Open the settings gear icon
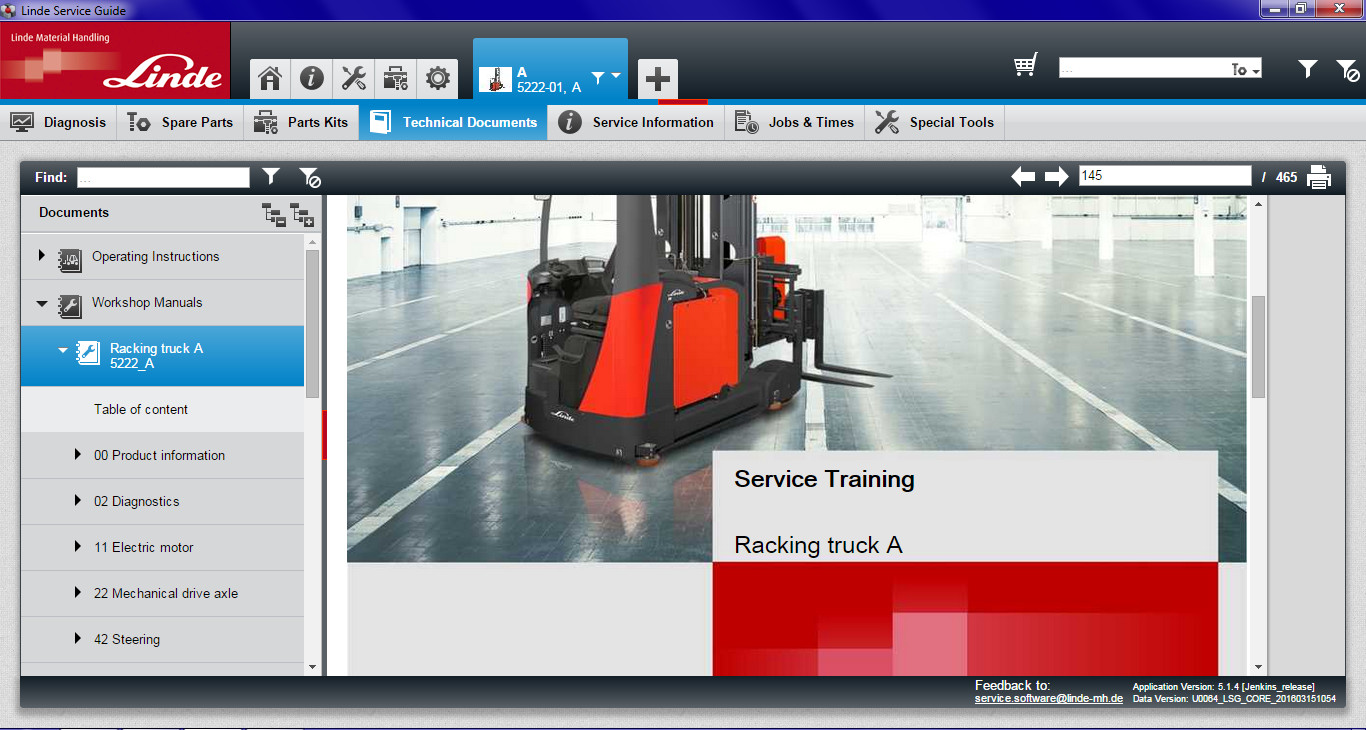This screenshot has height=730, width=1366. pyautogui.click(x=437, y=78)
